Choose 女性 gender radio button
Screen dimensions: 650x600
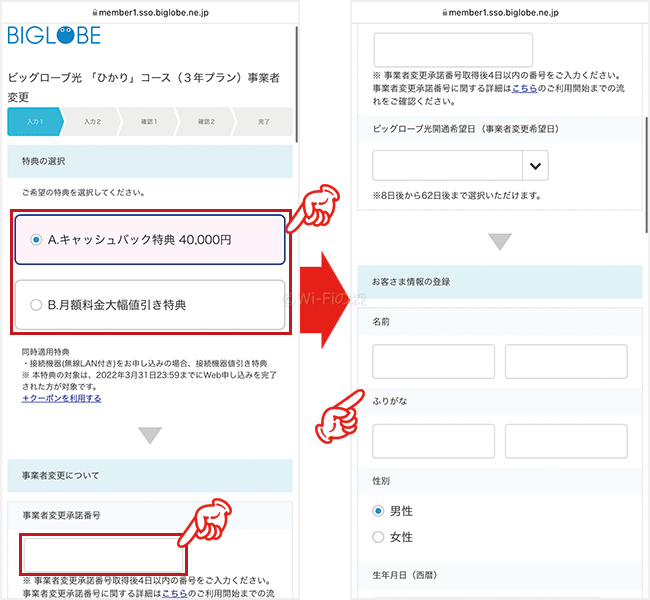[378, 537]
